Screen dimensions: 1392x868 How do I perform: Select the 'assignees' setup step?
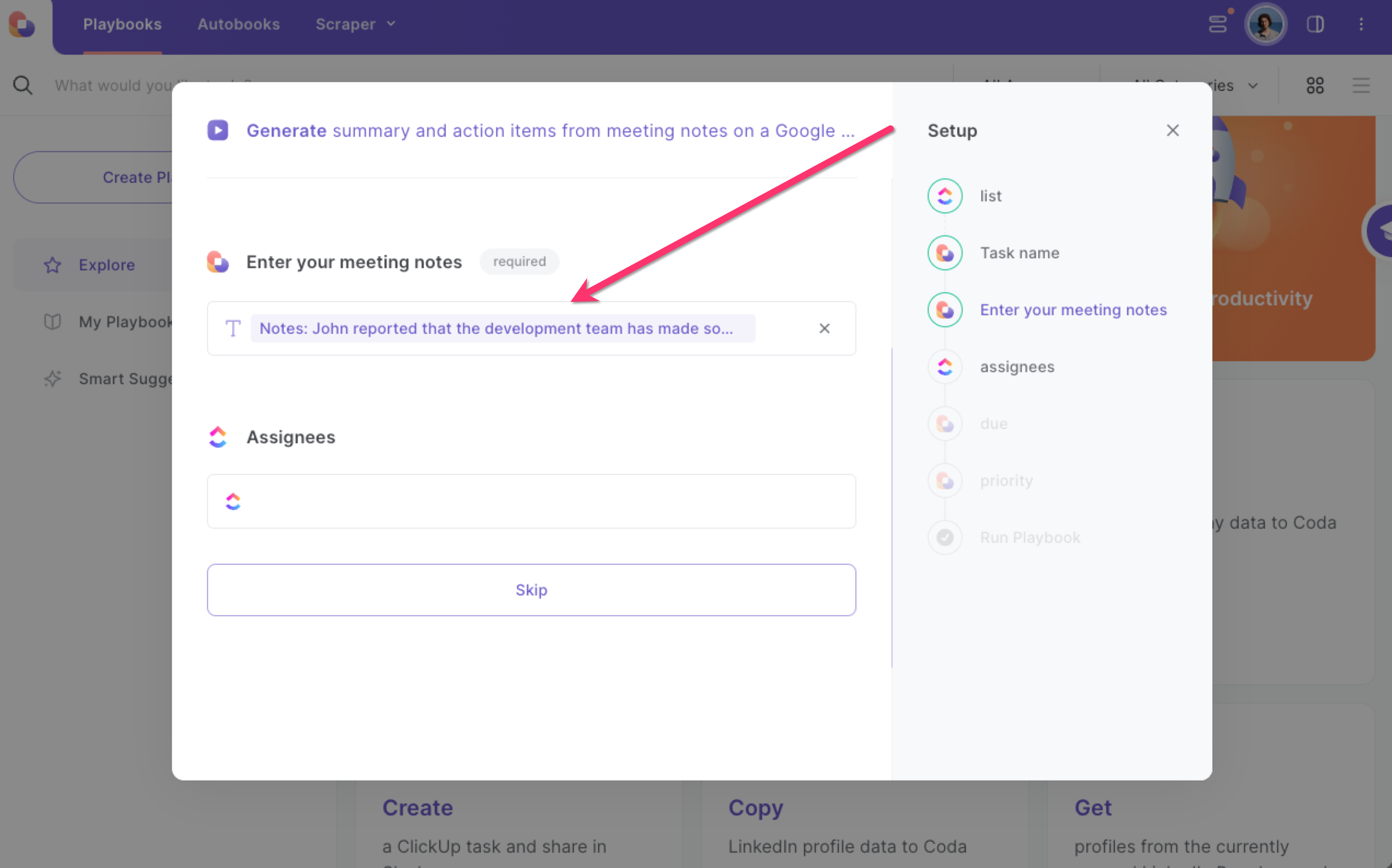click(1016, 366)
